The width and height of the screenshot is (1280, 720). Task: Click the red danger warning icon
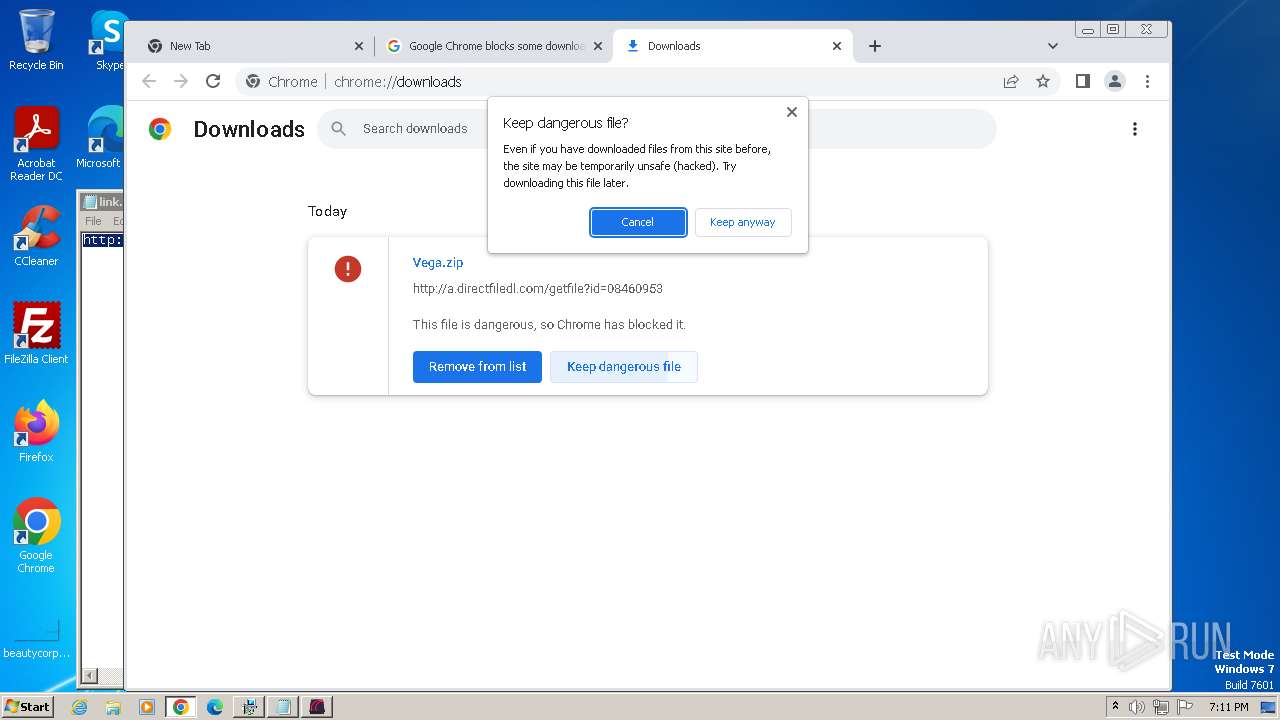point(348,268)
